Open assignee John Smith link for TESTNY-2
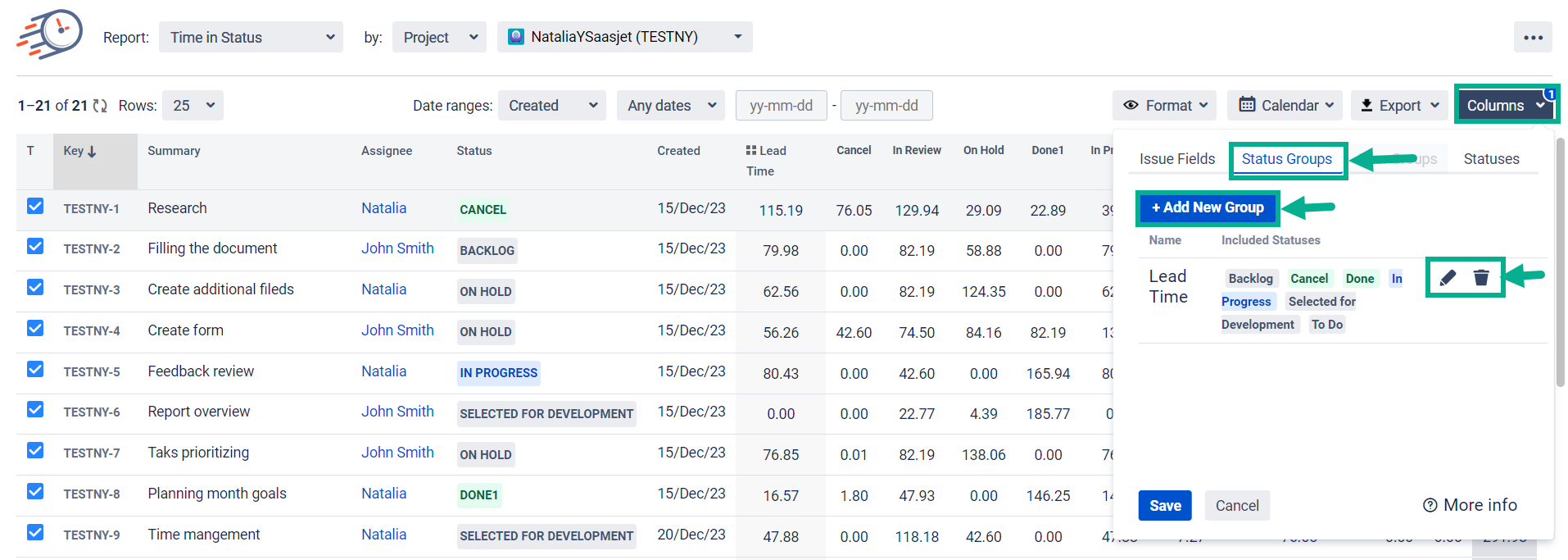 397,248
